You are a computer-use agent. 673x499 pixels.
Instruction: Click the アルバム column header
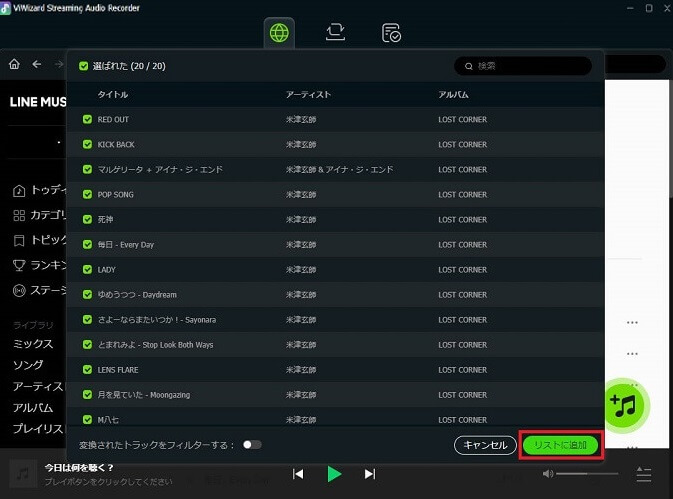pyautogui.click(x=453, y=94)
